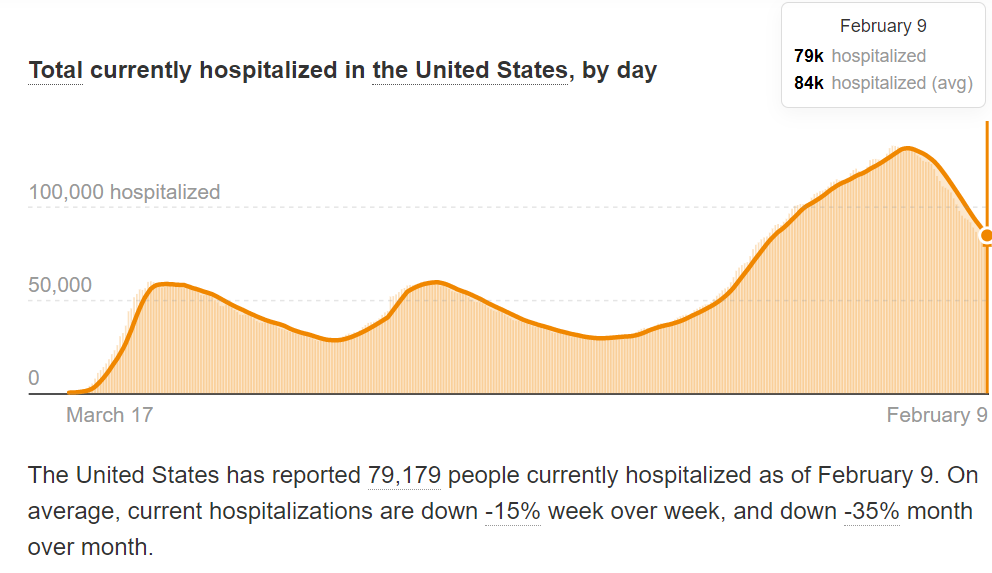This screenshot has width=992, height=573.
Task: Click the tooltip's "February 9" date header
Action: click(x=883, y=27)
